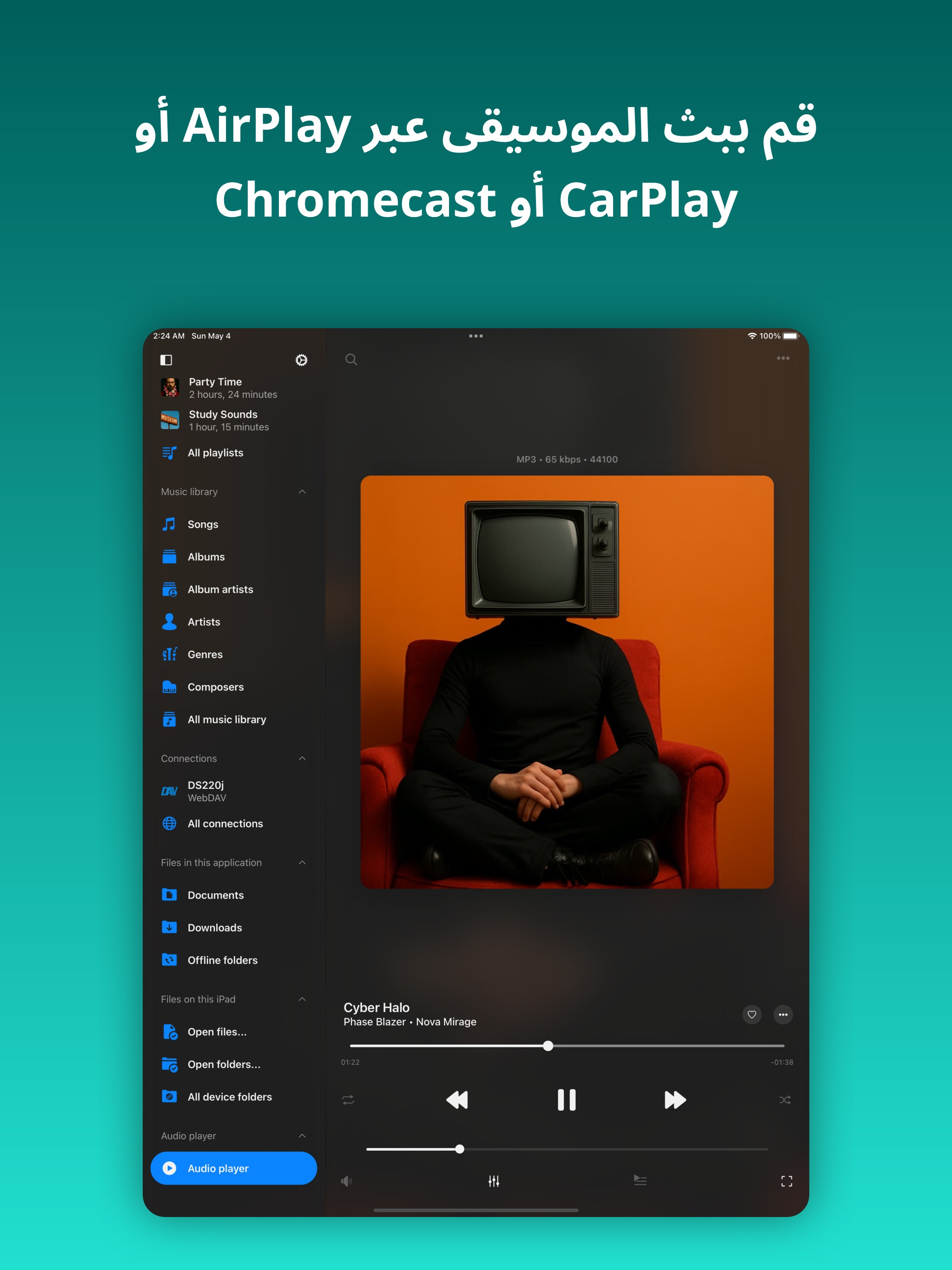Open the equalizer settings icon

493,1181
